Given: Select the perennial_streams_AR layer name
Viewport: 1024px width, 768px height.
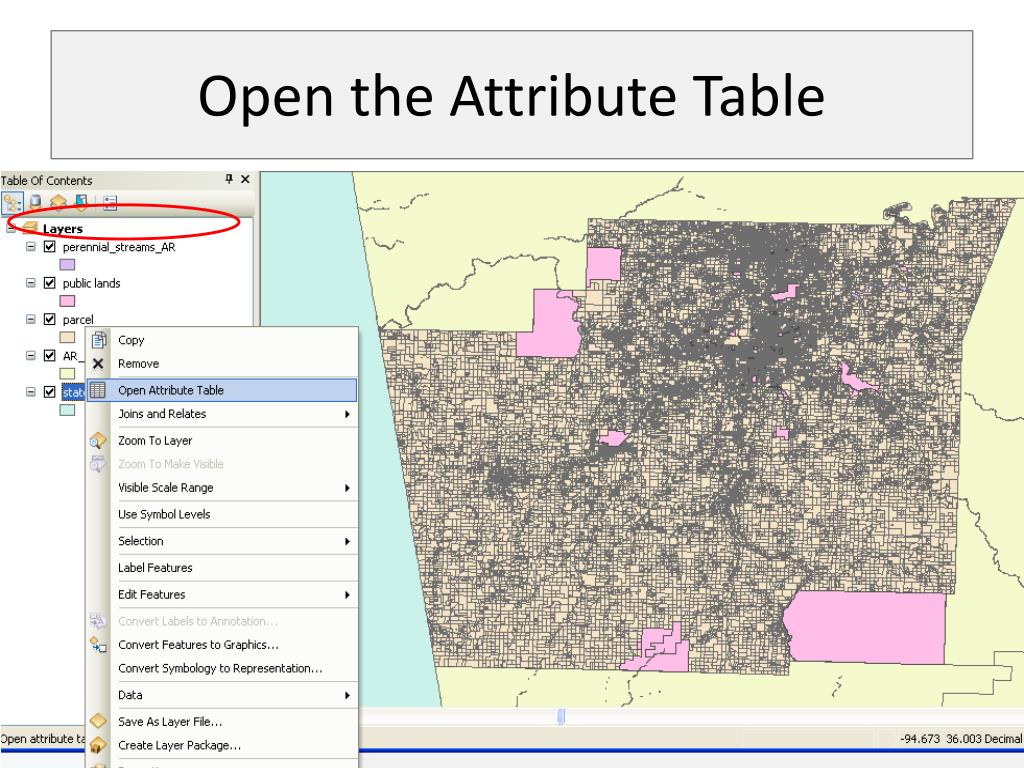Looking at the screenshot, I should pyautogui.click(x=119, y=247).
